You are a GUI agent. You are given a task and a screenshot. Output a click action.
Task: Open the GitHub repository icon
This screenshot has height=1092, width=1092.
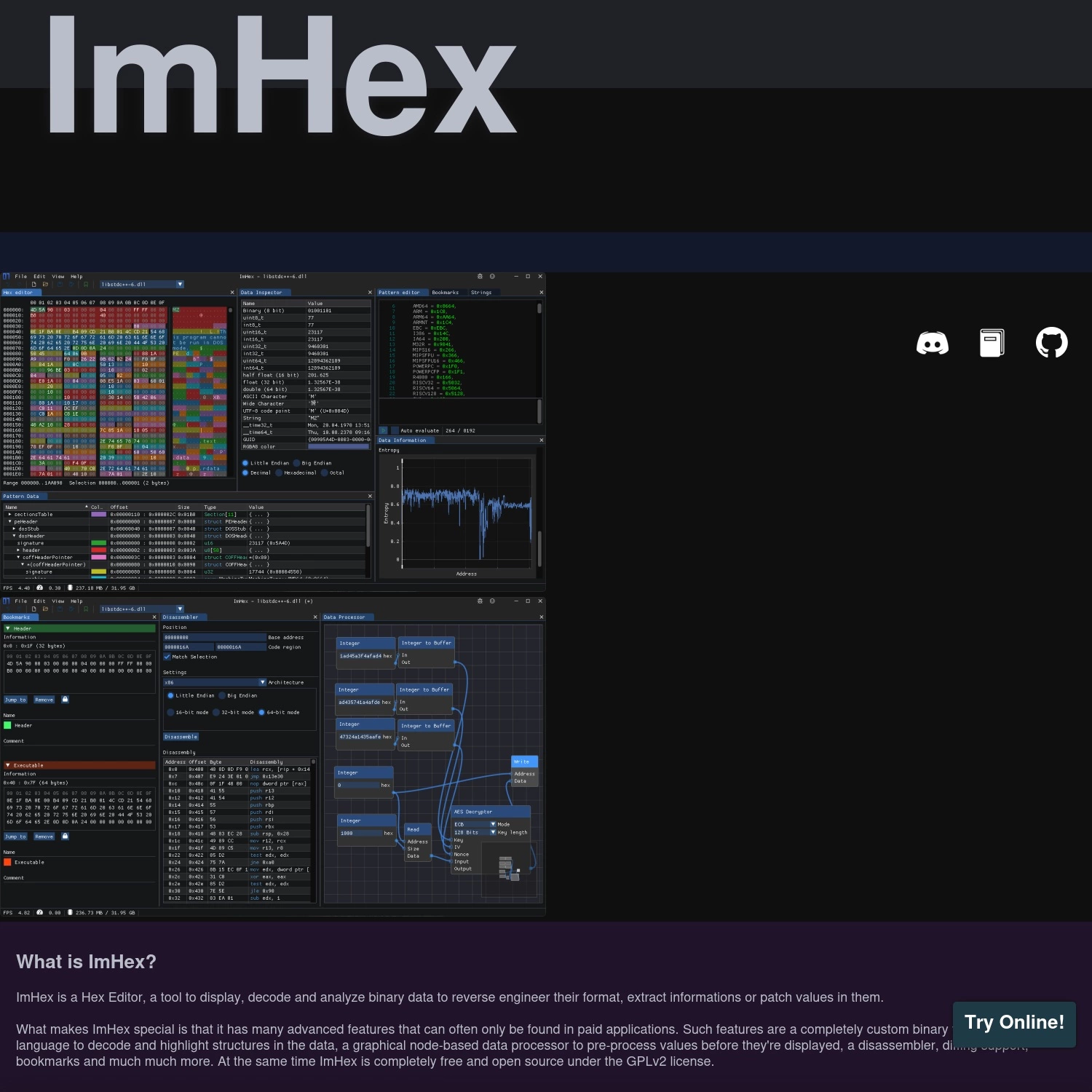coord(1051,343)
